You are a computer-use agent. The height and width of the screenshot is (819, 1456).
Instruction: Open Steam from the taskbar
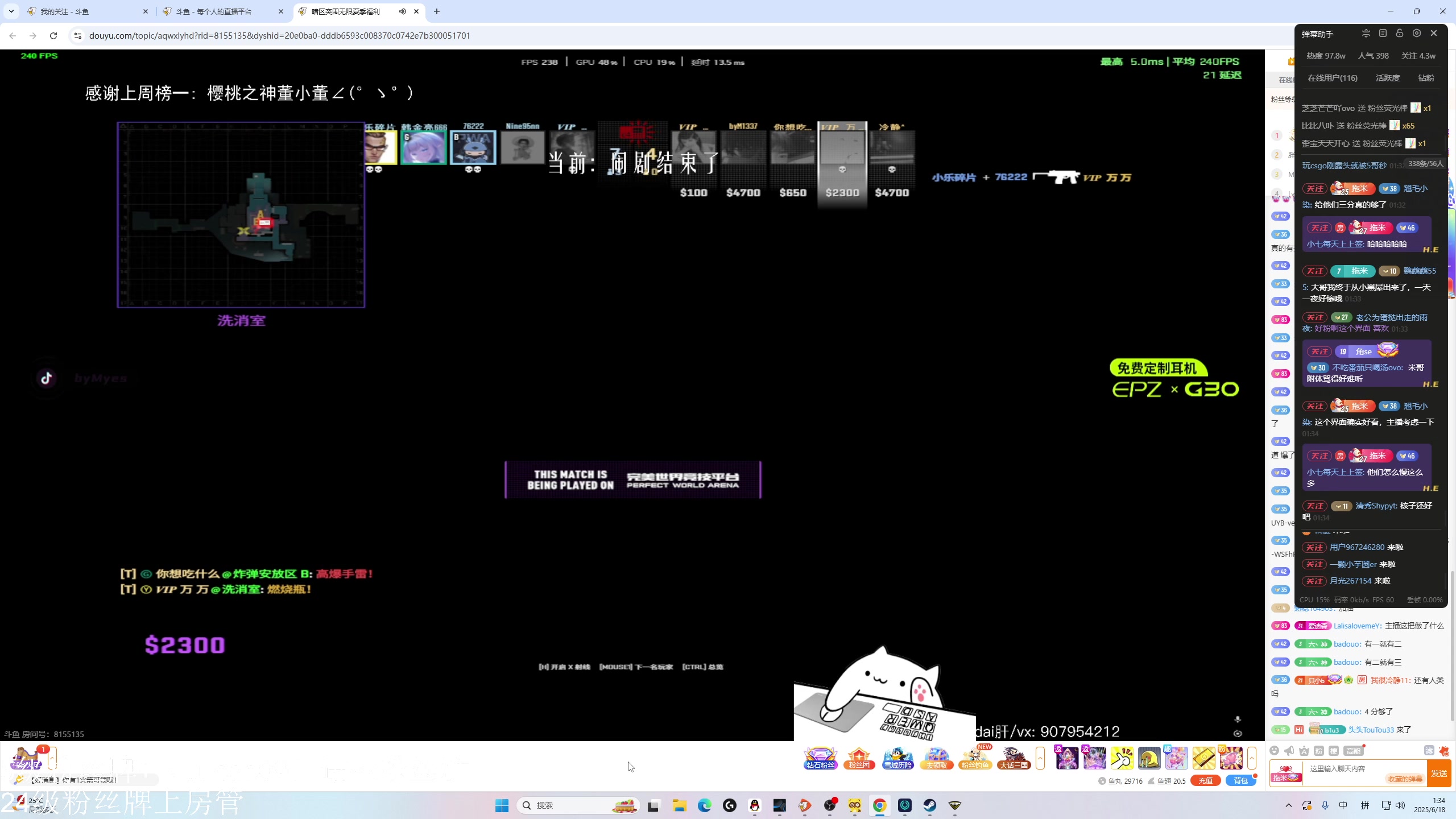[x=930, y=805]
